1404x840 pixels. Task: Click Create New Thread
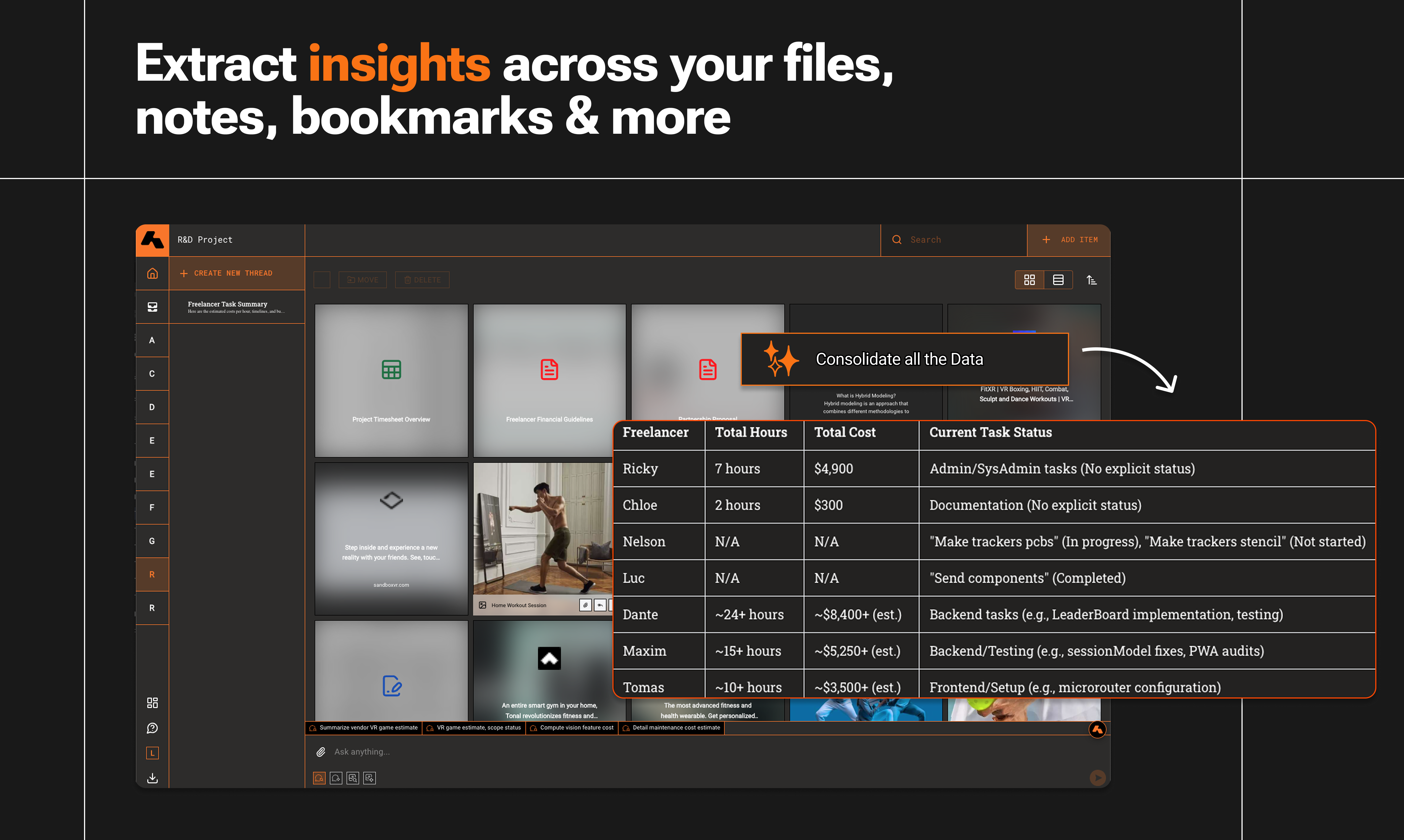(x=226, y=273)
